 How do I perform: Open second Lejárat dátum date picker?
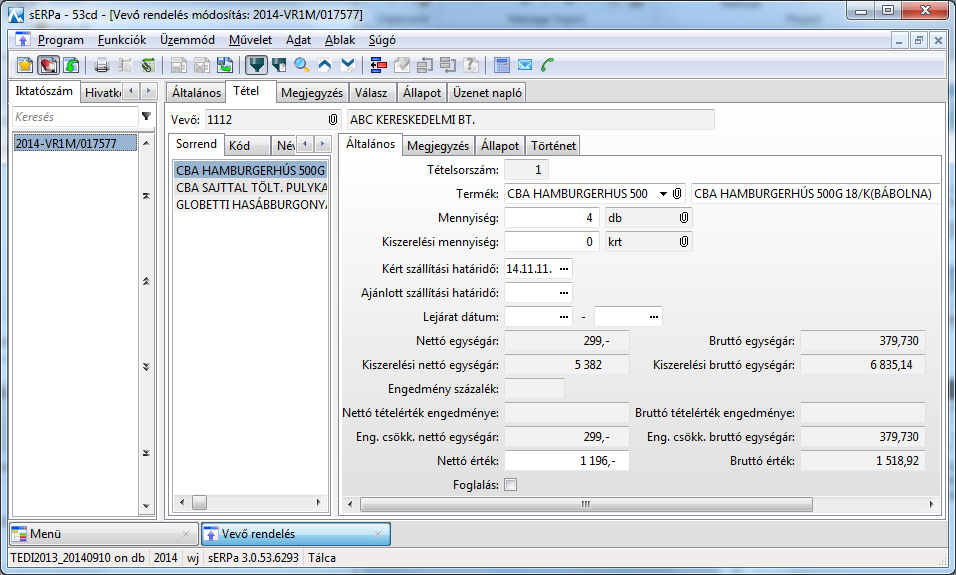[x=654, y=316]
